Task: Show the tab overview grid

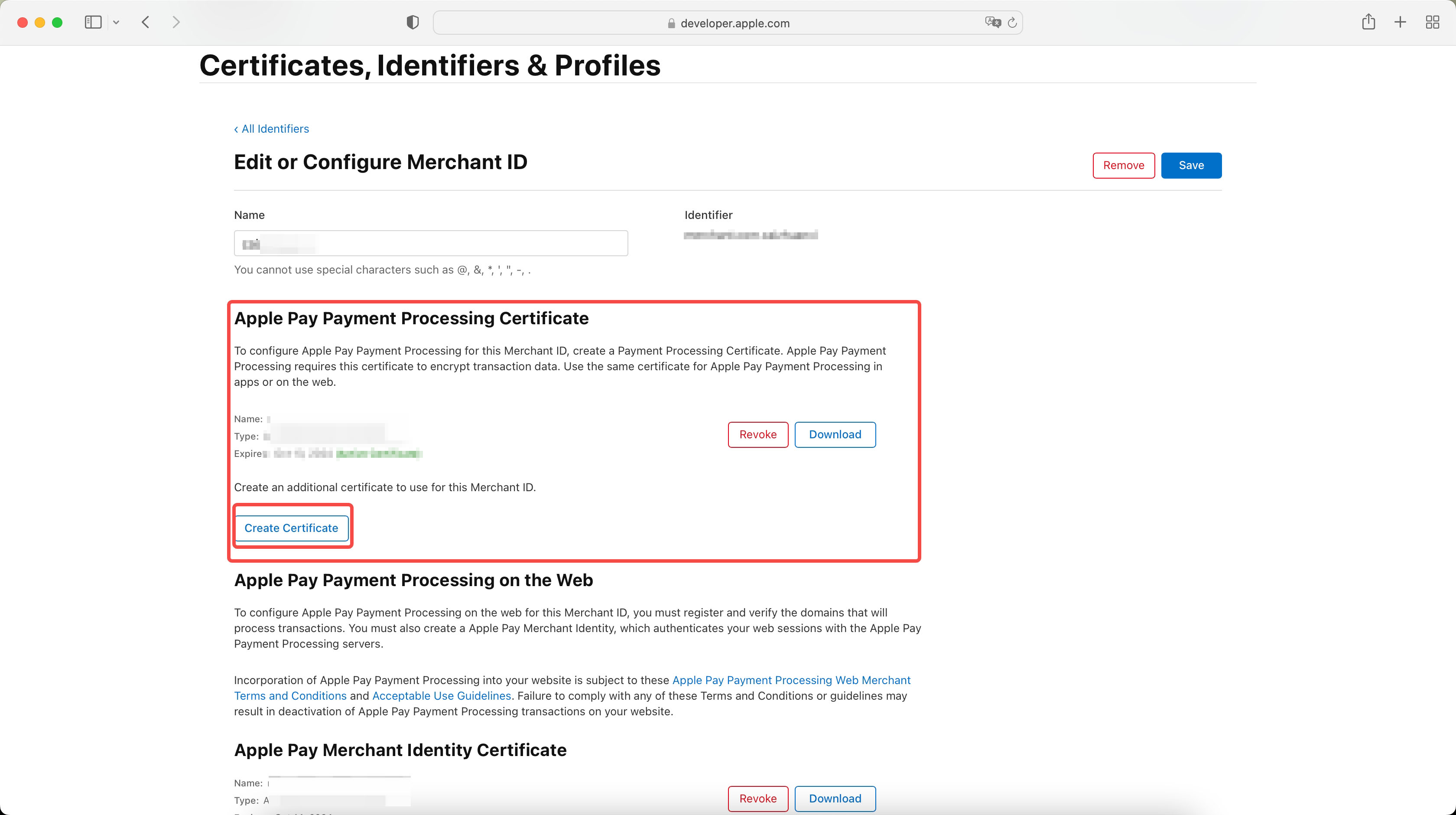Action: [x=1432, y=23]
